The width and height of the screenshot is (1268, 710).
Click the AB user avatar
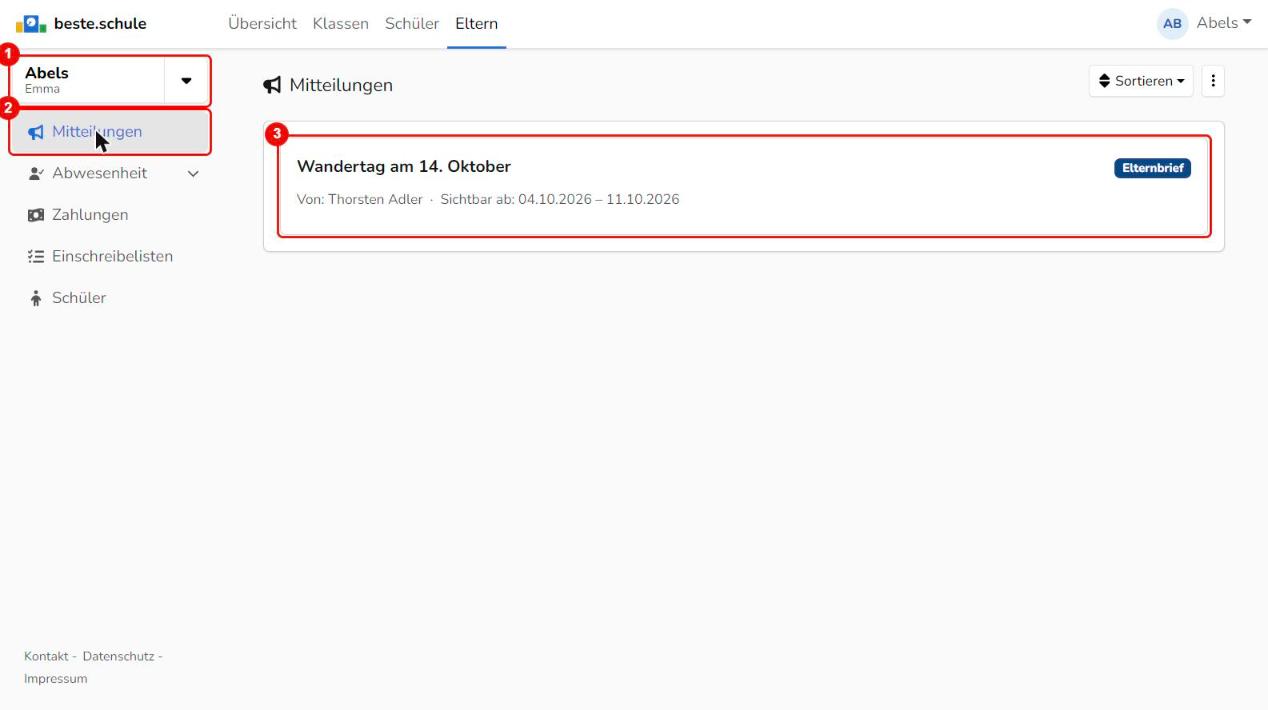(1173, 23)
